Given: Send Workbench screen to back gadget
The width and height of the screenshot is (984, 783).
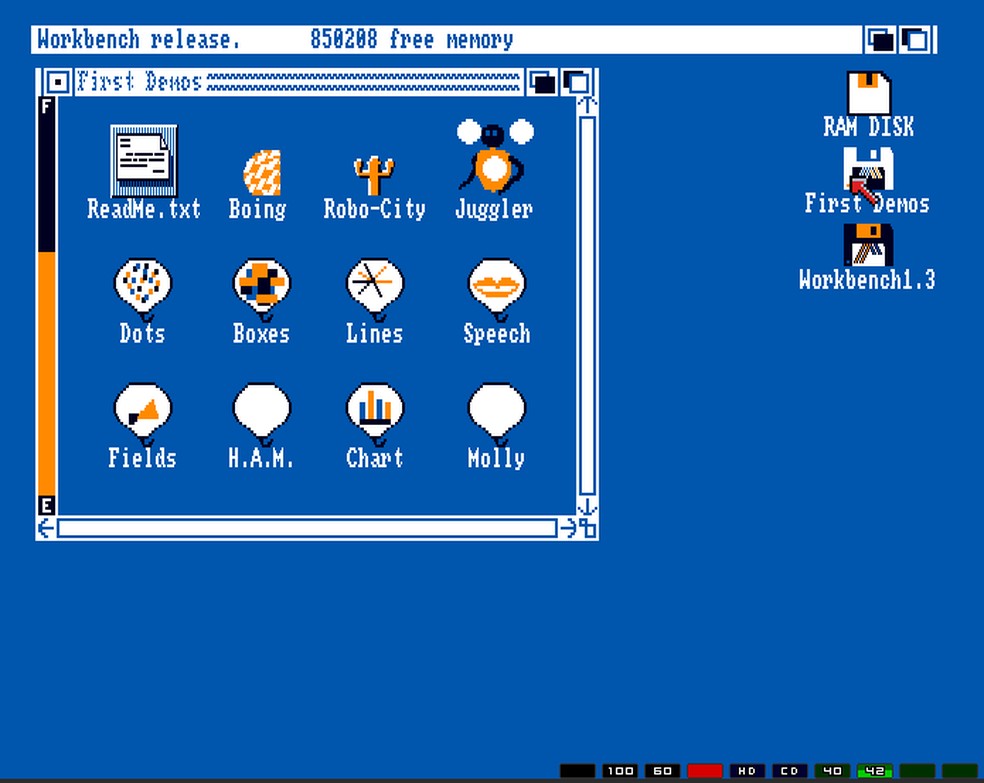Looking at the screenshot, I should click(x=880, y=40).
